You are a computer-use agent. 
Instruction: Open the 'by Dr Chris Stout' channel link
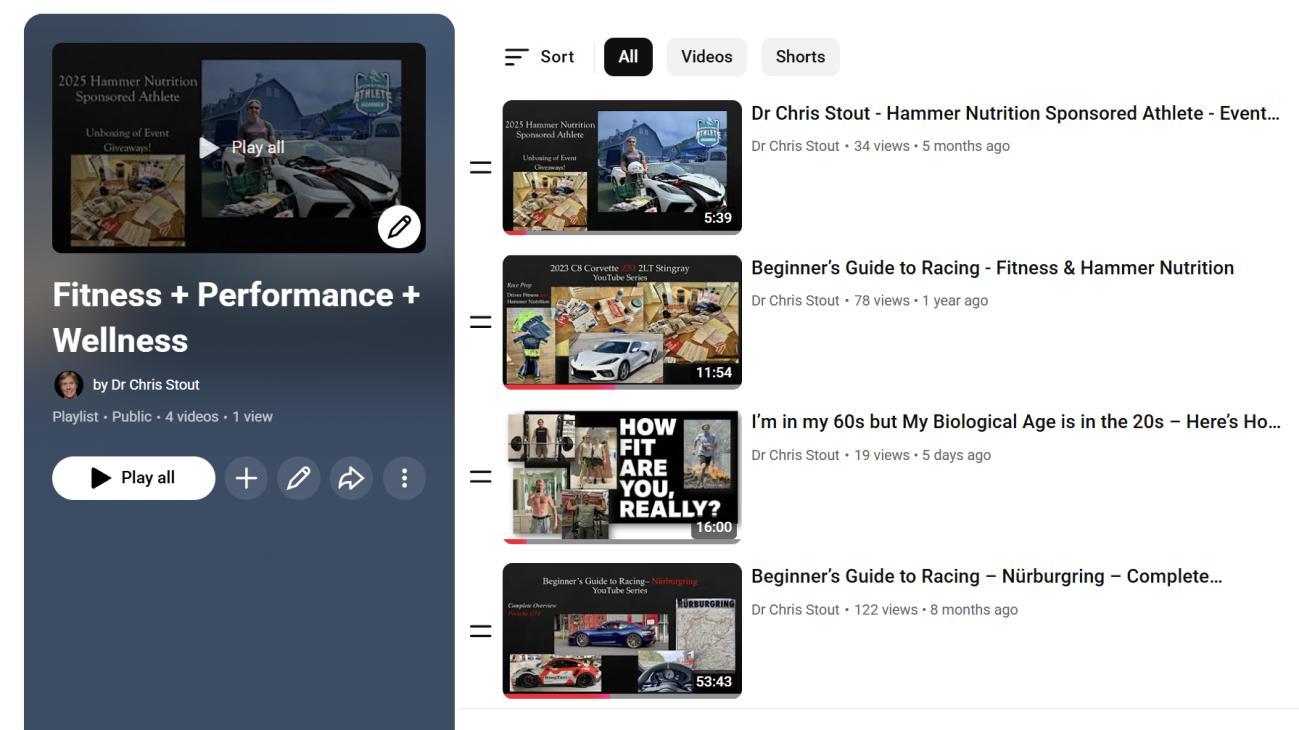(146, 385)
